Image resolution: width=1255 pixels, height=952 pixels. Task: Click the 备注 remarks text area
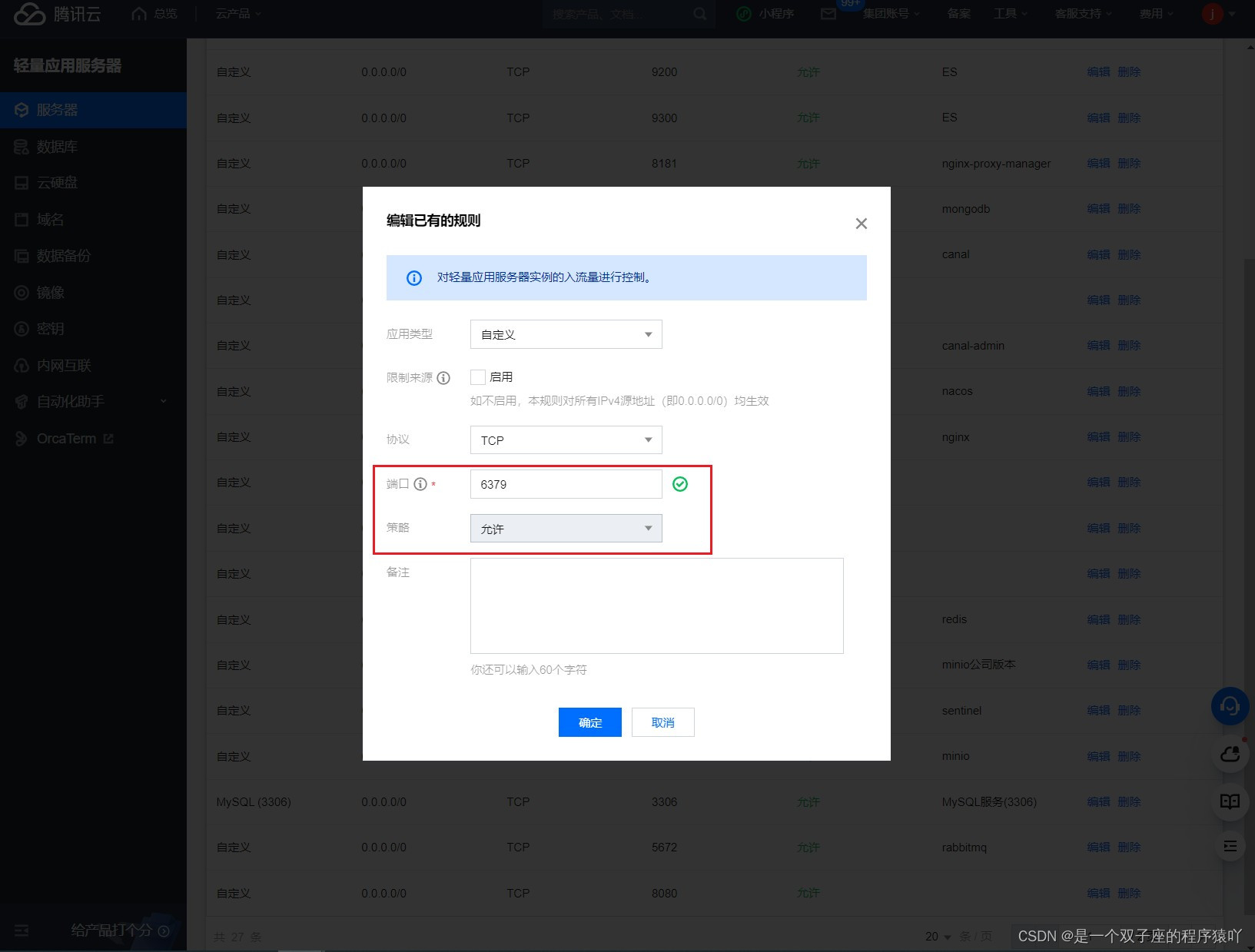pos(657,606)
